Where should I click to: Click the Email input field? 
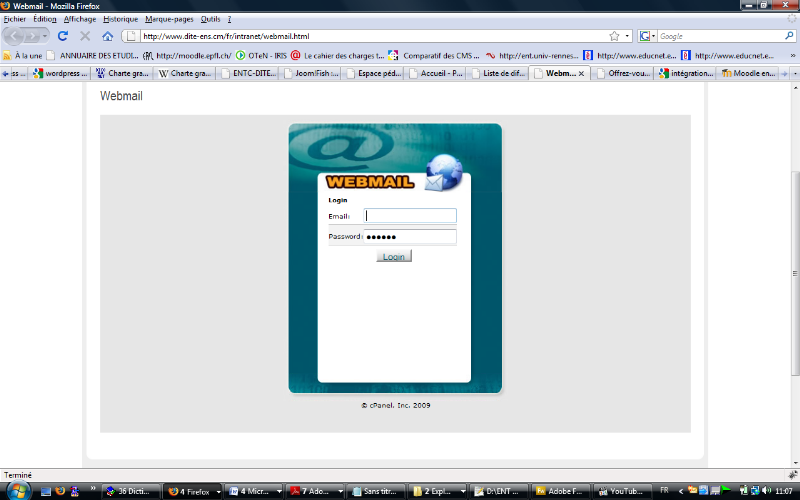point(410,216)
